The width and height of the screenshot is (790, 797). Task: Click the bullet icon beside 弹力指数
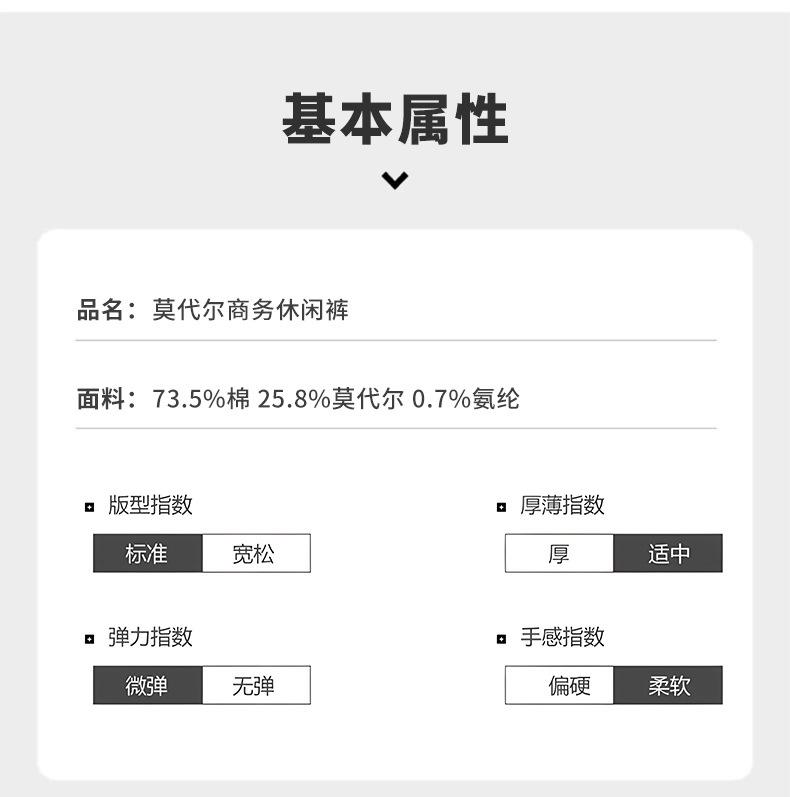coord(89,639)
